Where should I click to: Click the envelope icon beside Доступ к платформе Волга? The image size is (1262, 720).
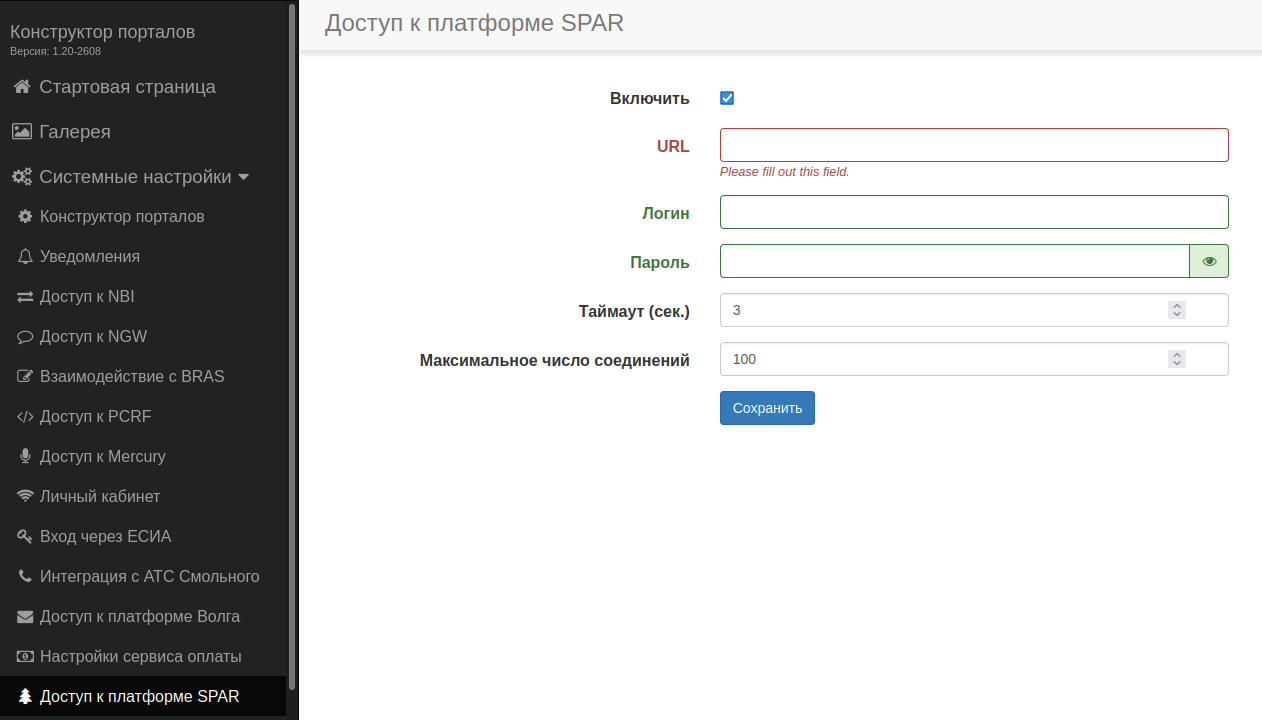point(26,616)
